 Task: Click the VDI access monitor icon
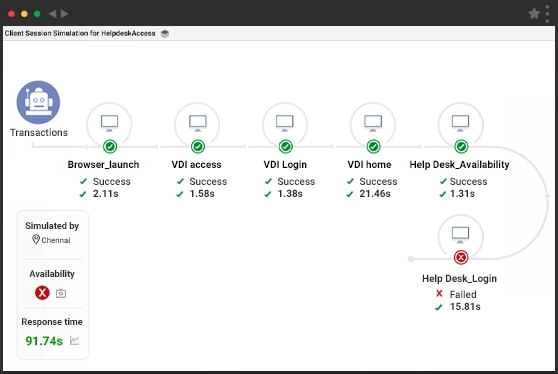pyautogui.click(x=198, y=123)
